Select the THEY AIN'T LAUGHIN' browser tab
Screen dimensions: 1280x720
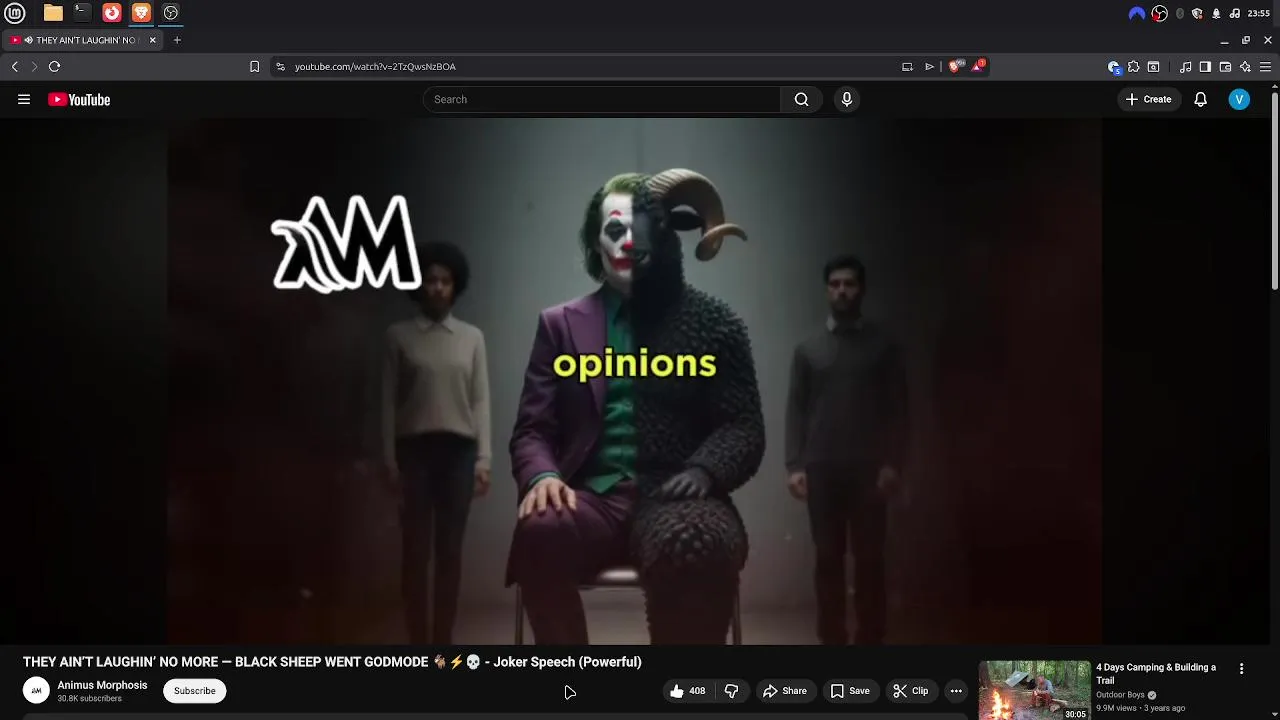(x=81, y=40)
